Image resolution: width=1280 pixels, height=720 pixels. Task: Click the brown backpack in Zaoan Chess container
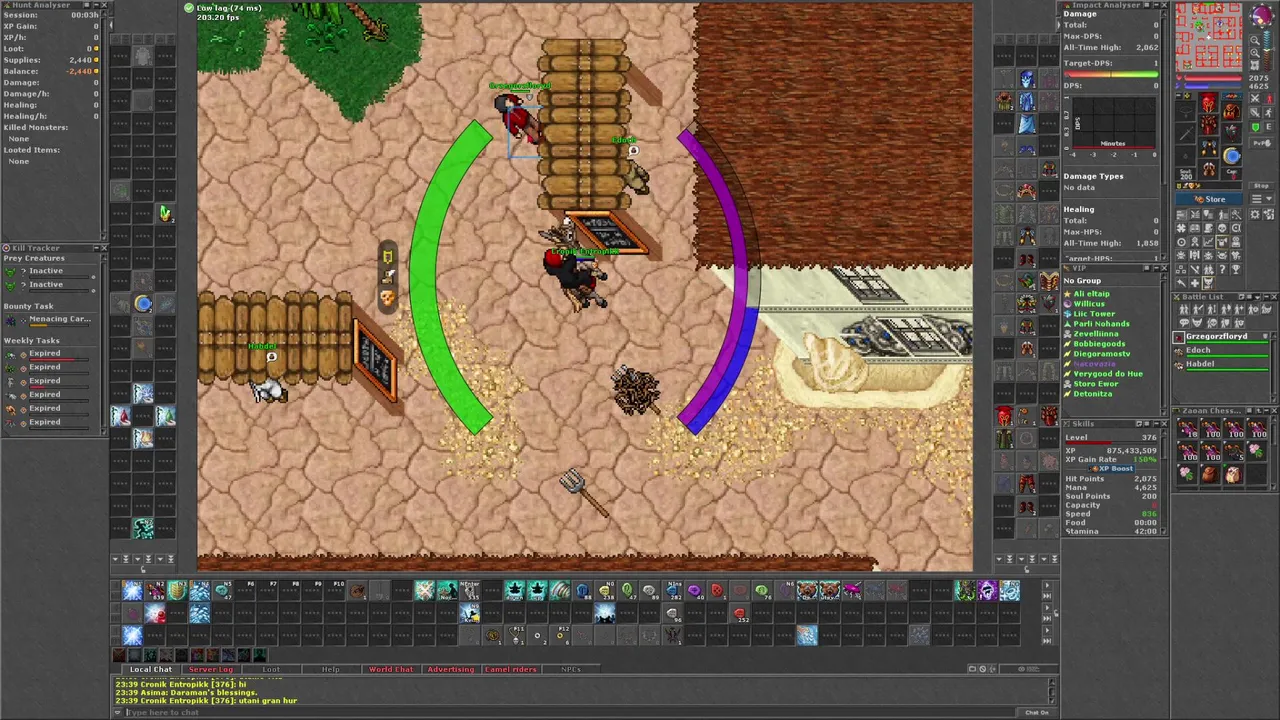pyautogui.click(x=1209, y=473)
